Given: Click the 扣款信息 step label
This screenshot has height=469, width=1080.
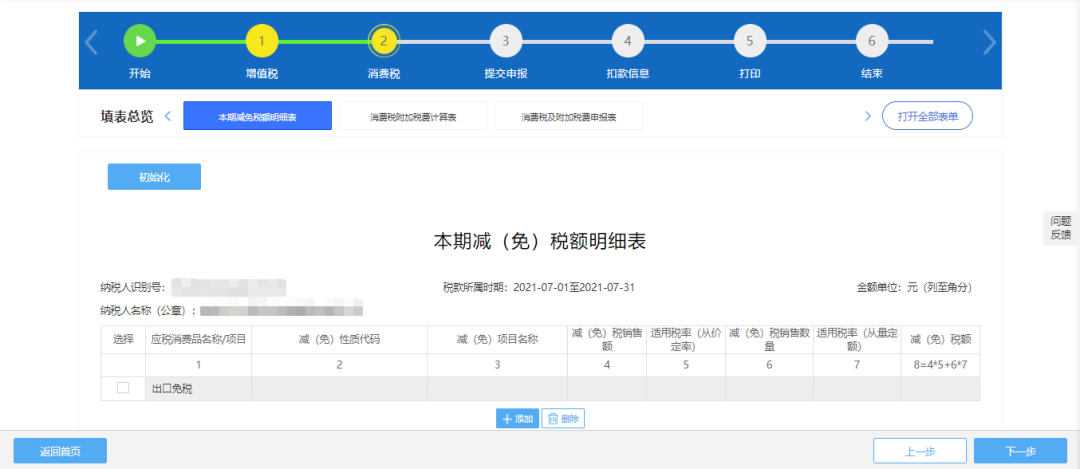Looking at the screenshot, I should [x=627, y=74].
